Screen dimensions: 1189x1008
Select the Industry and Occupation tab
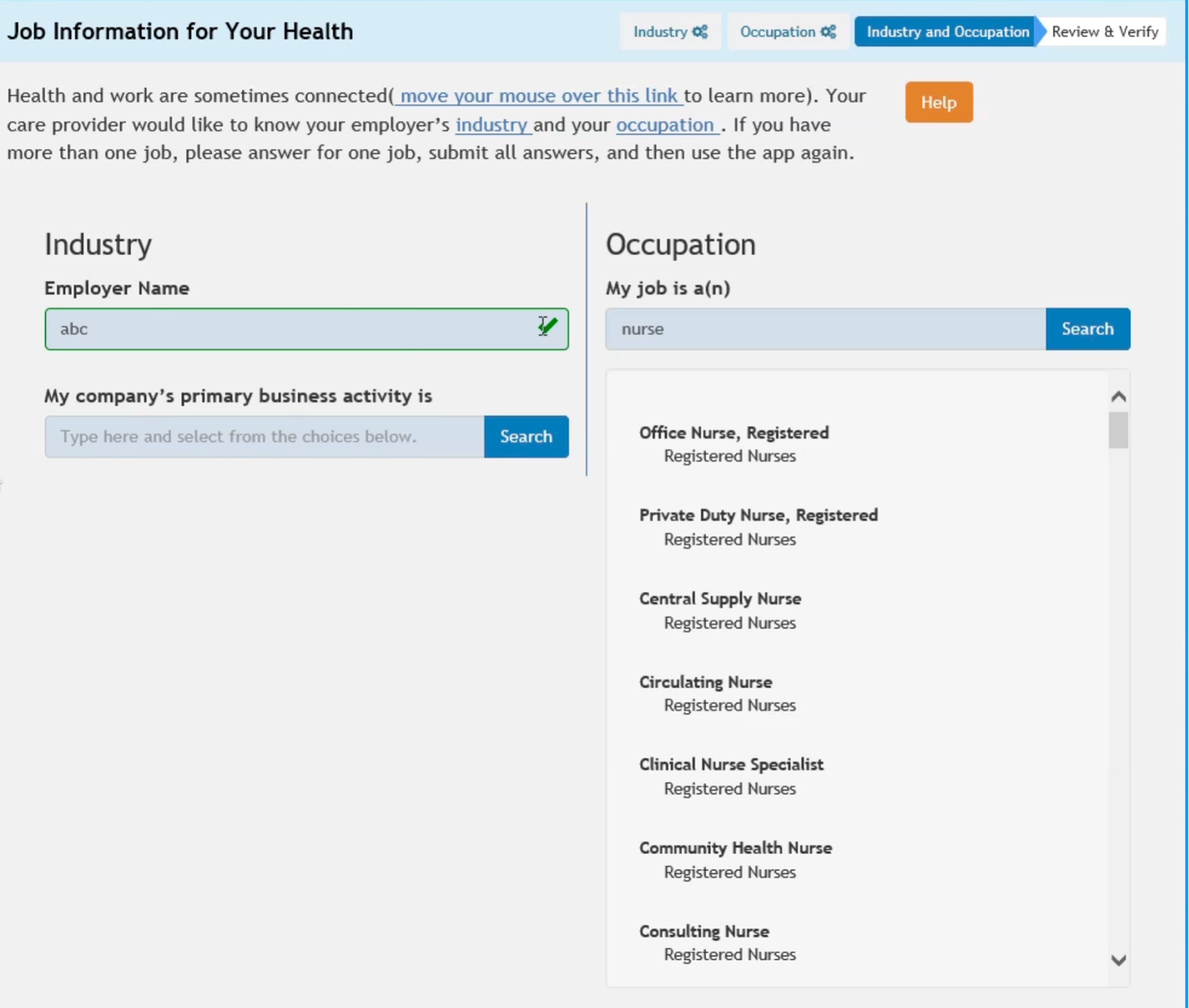point(947,31)
